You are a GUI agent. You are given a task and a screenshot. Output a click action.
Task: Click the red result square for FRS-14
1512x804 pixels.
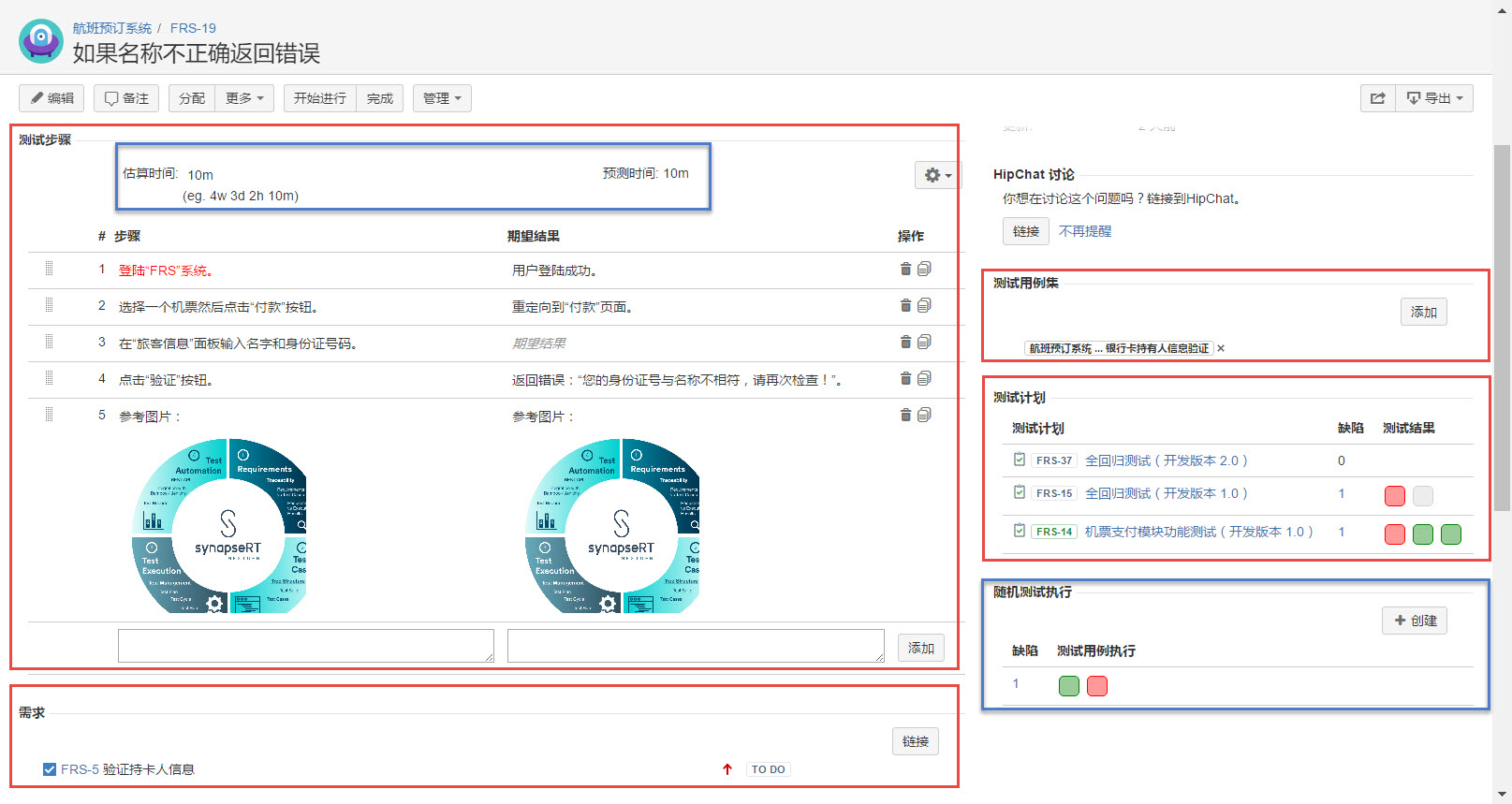1395,534
